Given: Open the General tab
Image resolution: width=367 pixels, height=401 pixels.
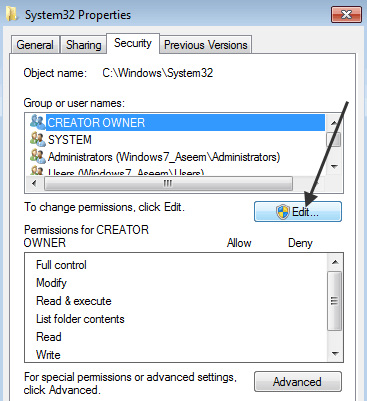Looking at the screenshot, I should point(35,45).
